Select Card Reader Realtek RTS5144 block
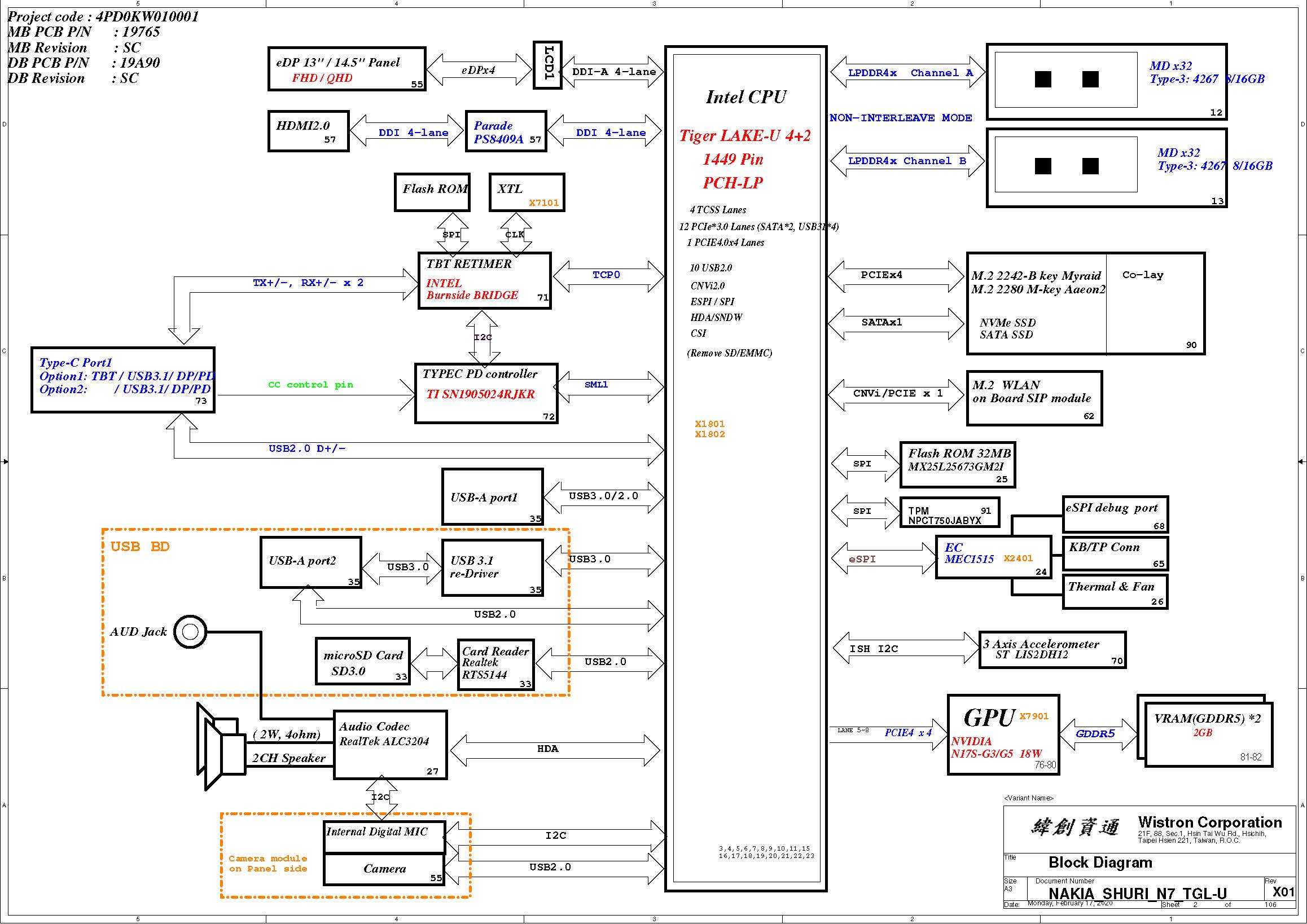 pyautogui.click(x=497, y=665)
